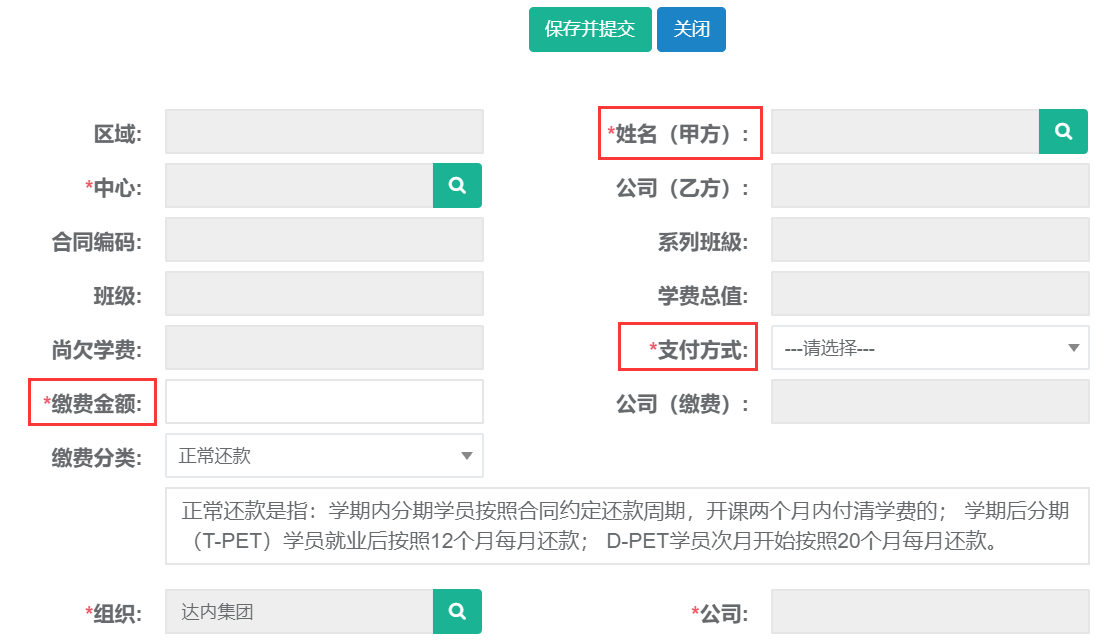Viewport: 1111px width, 641px height.
Task: Expand the 支付方式 dropdown
Action: [x=929, y=348]
